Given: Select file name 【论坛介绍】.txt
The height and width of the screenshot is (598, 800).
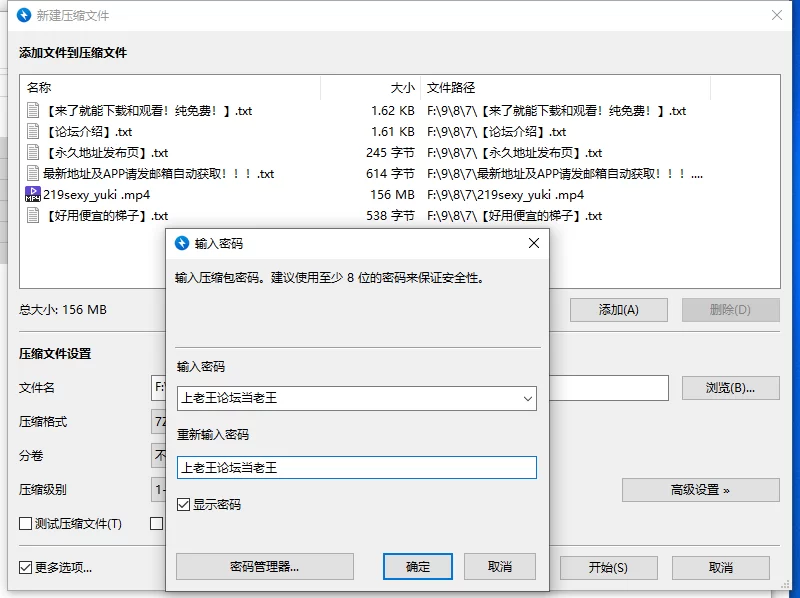Looking at the screenshot, I should [88, 132].
